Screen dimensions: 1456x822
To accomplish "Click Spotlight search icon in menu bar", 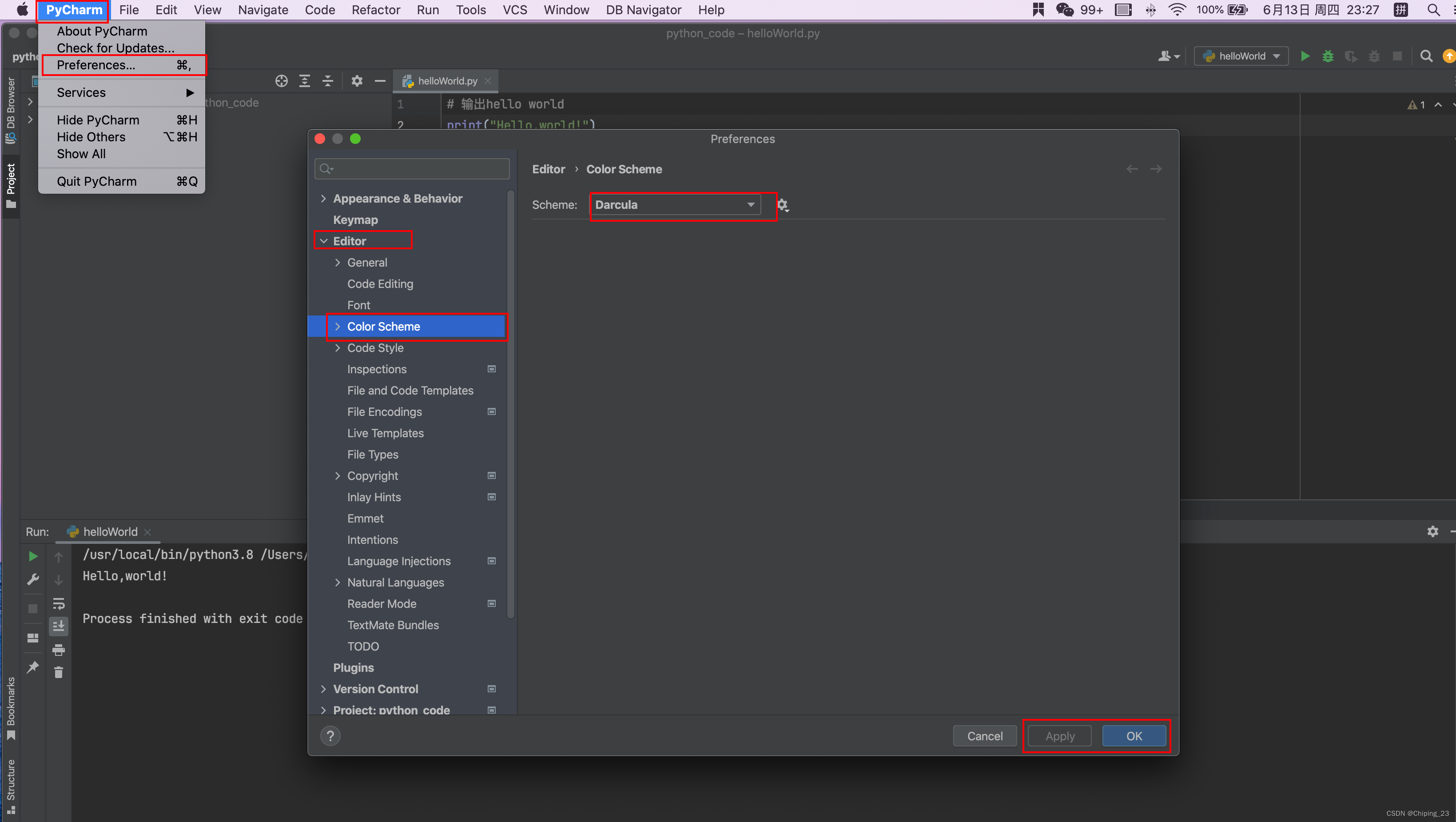I will [x=1433, y=10].
